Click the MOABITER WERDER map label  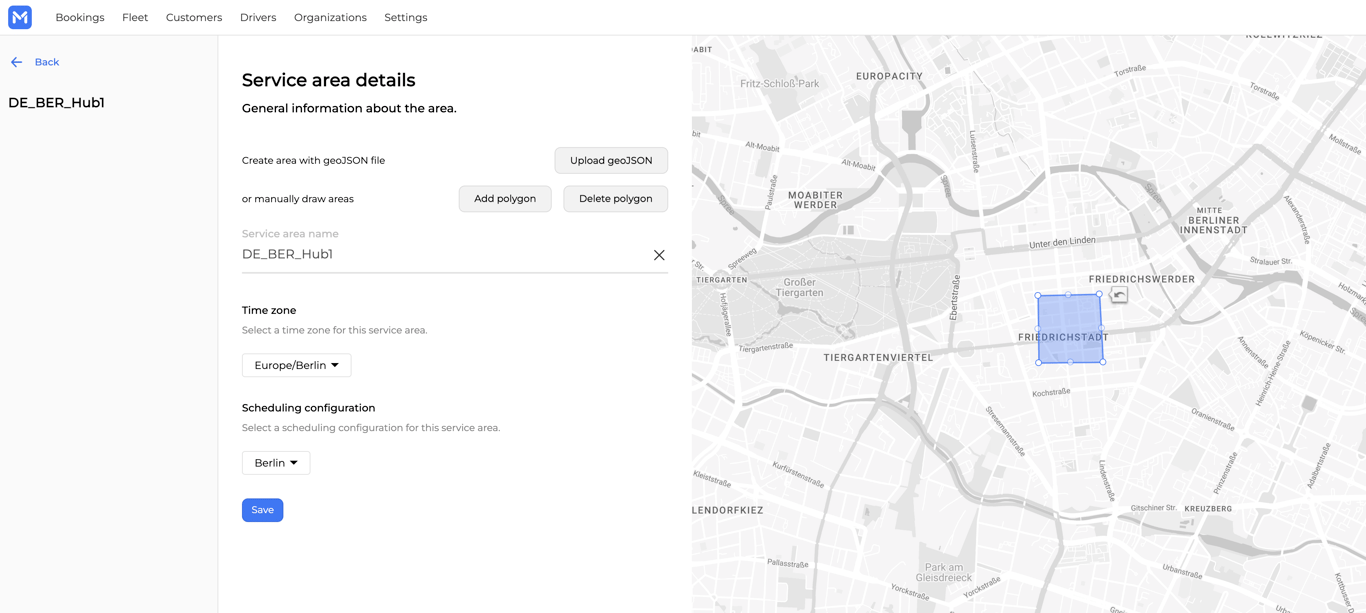(x=815, y=200)
